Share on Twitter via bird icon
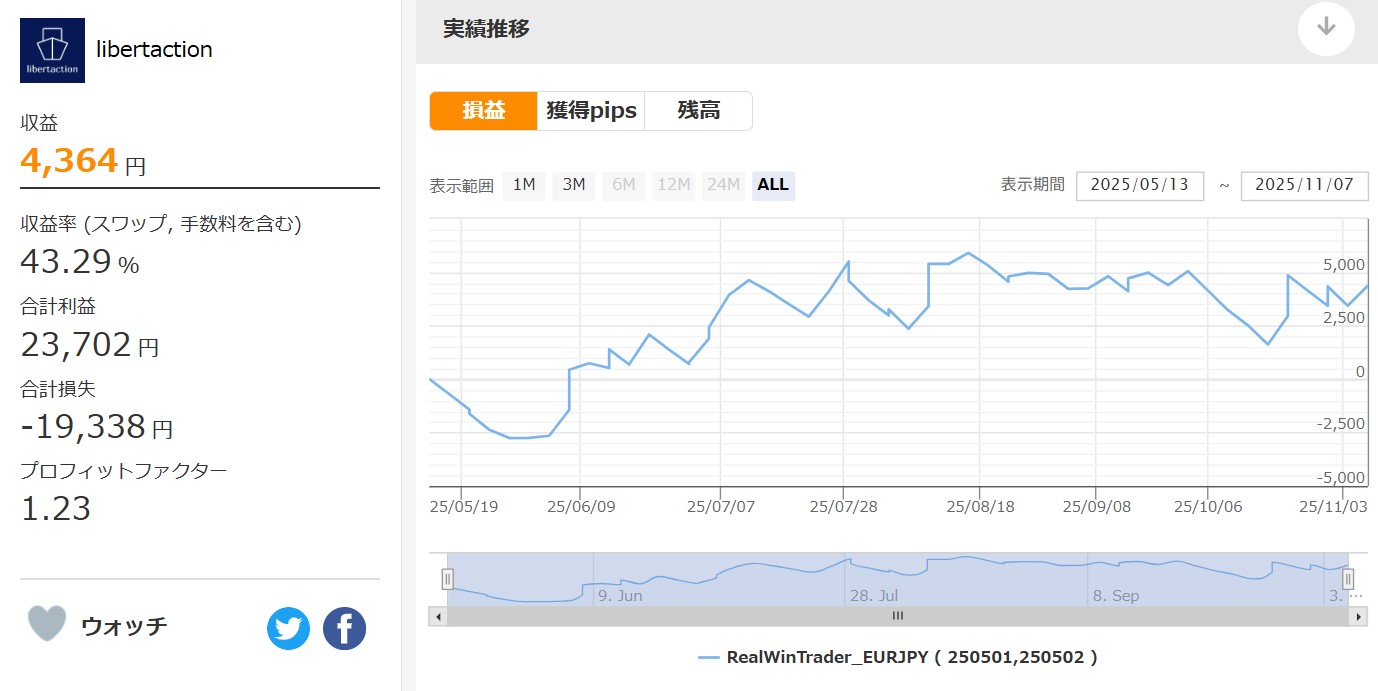 tap(288, 629)
